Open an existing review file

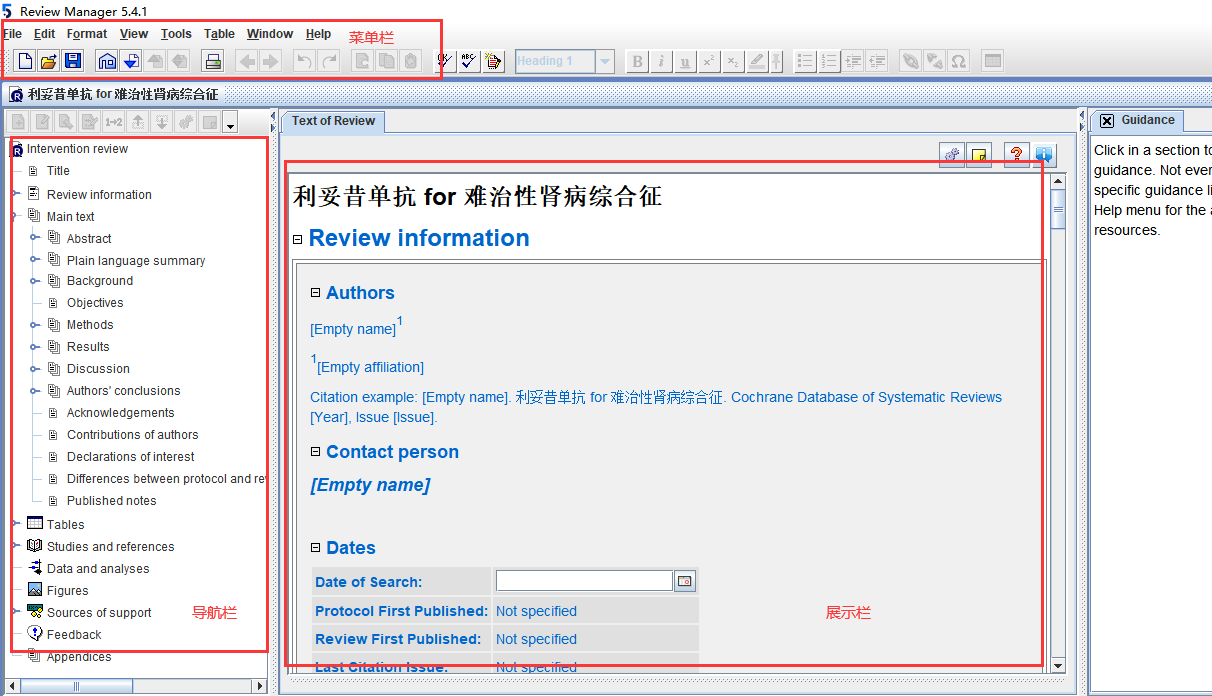pos(47,61)
